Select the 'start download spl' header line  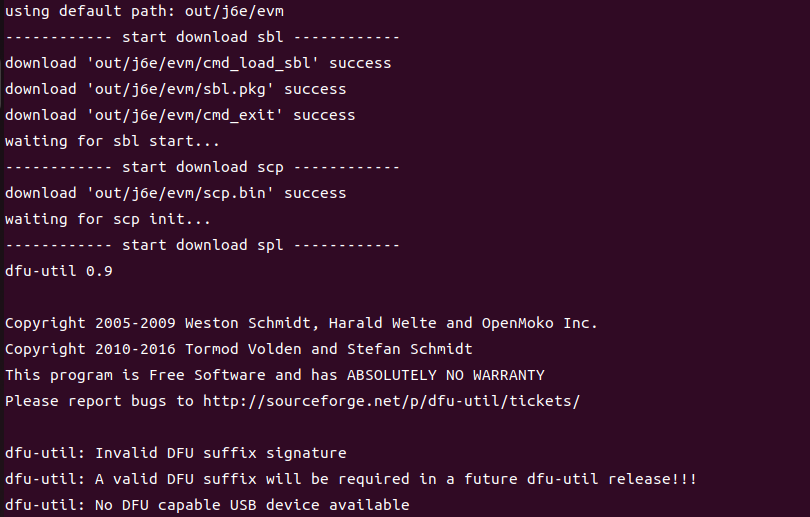(x=202, y=245)
